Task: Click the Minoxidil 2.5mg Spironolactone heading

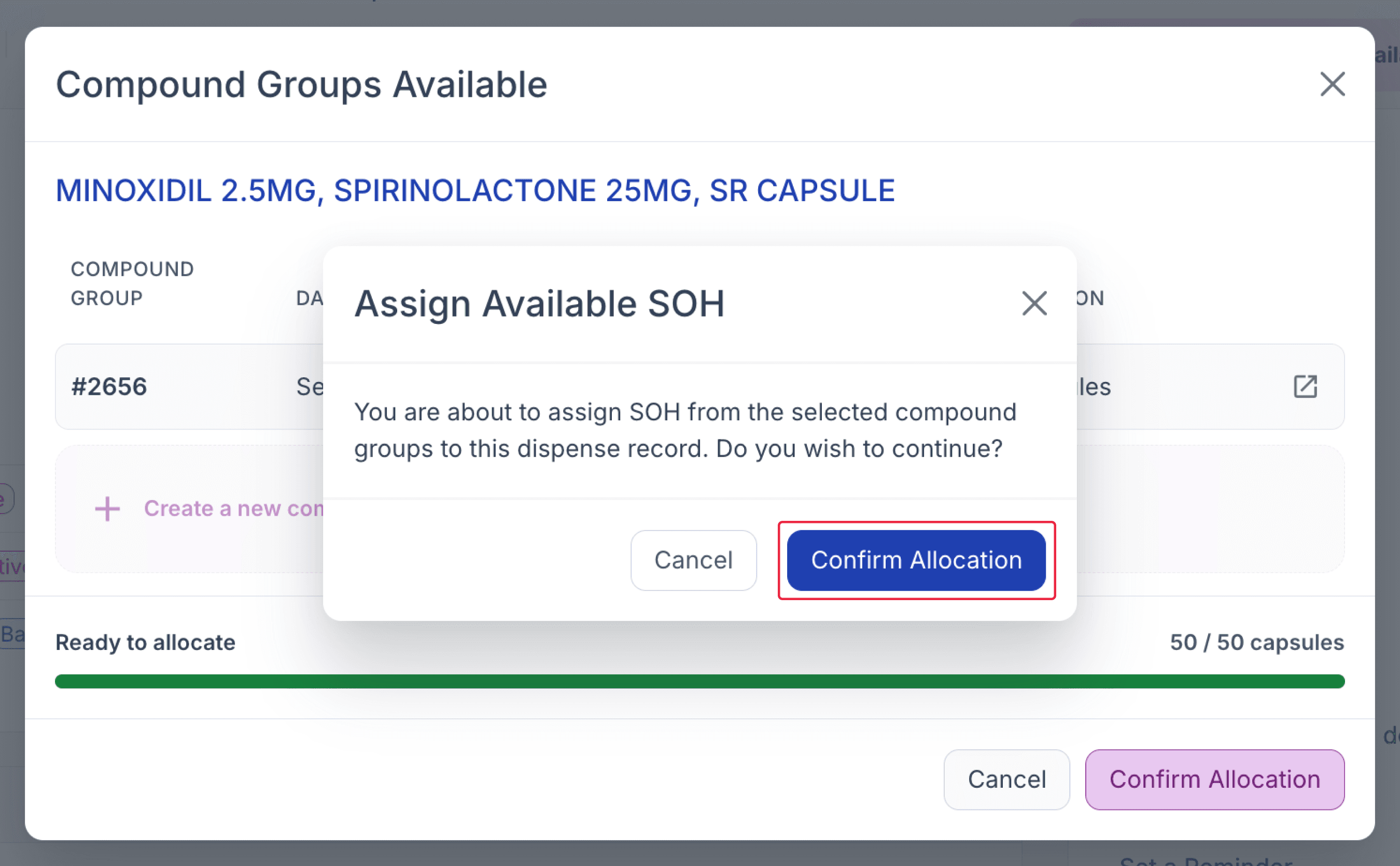Action: tap(474, 191)
